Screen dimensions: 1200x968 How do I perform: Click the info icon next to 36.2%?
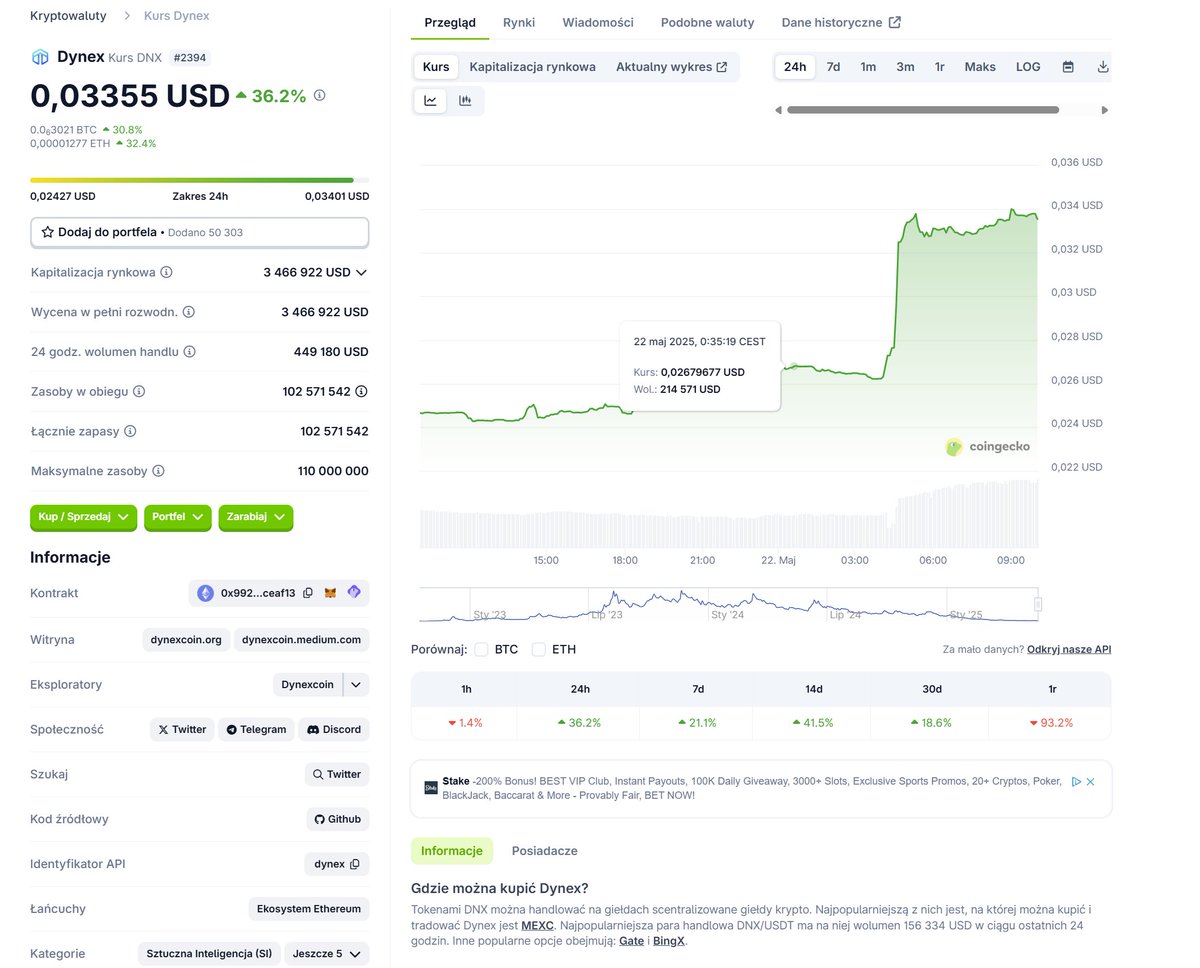coord(320,96)
